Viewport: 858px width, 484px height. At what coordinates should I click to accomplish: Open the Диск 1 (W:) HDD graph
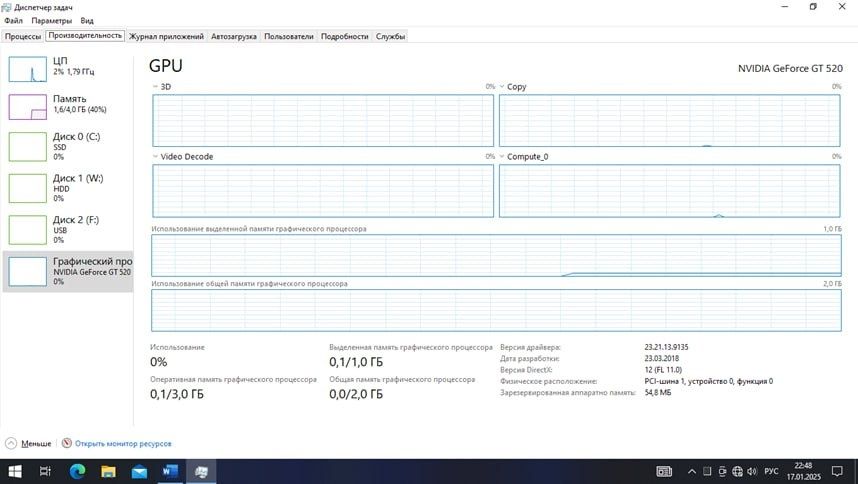point(68,188)
